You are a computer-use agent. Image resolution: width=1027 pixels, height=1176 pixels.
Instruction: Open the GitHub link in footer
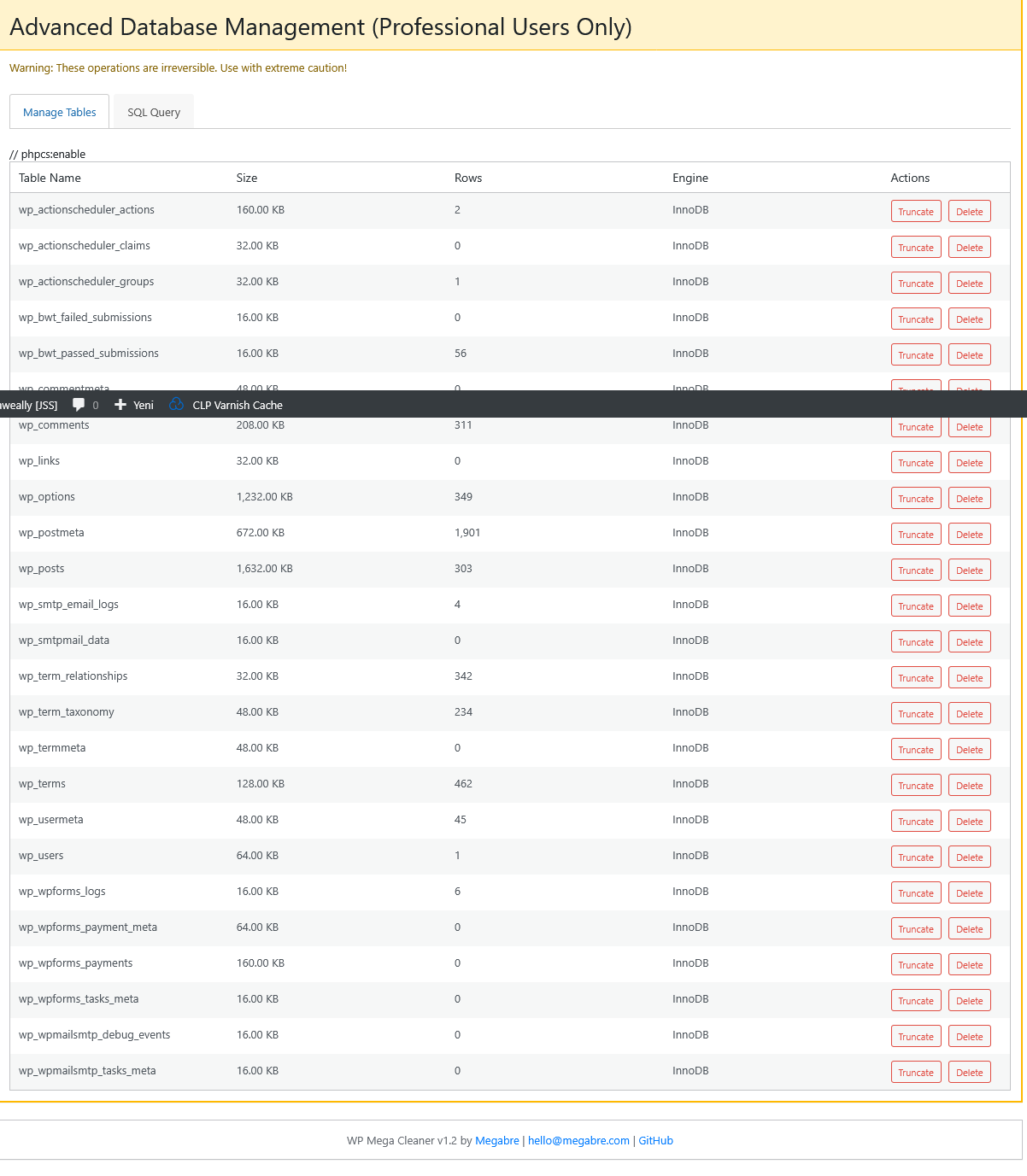coord(655,1141)
